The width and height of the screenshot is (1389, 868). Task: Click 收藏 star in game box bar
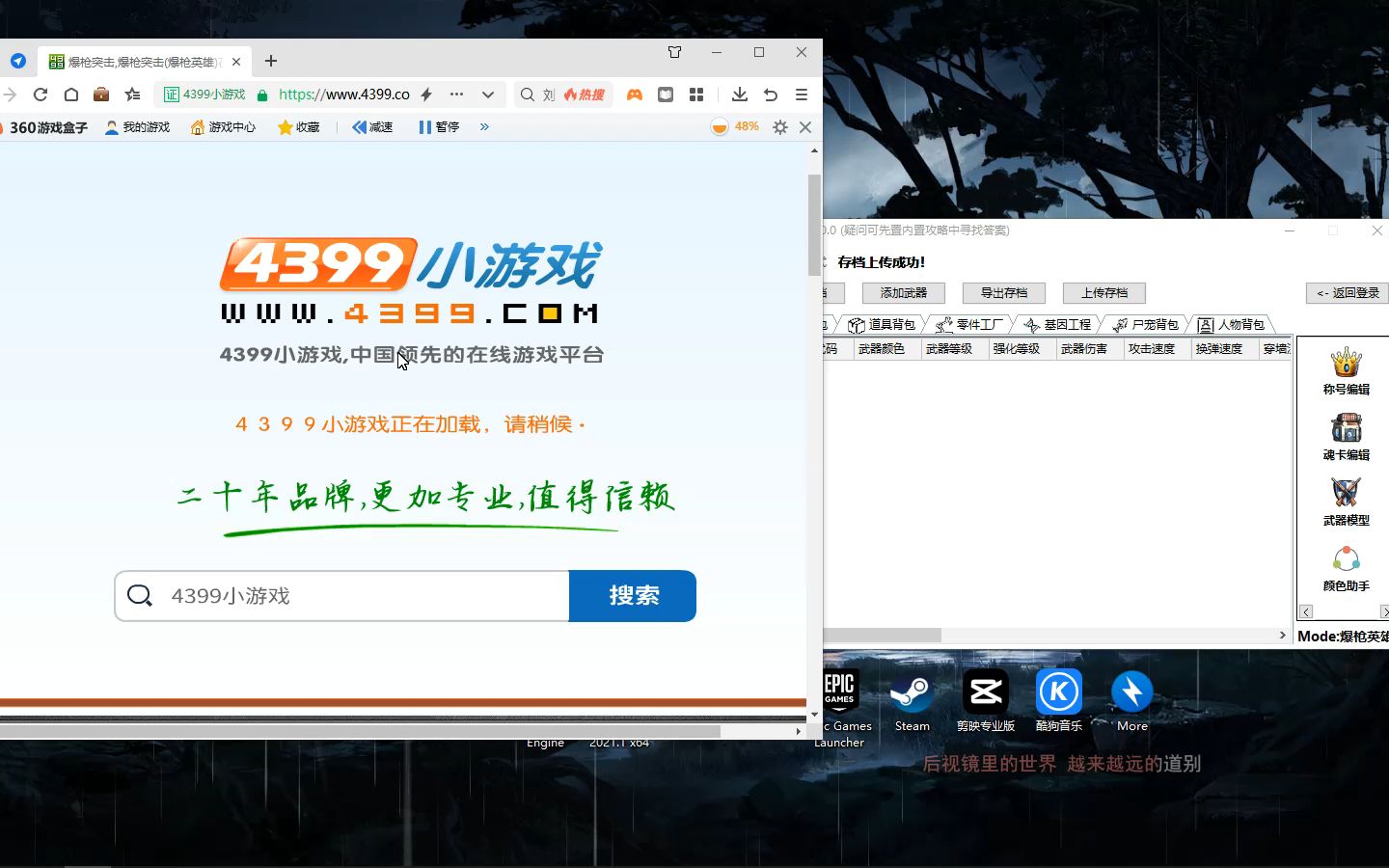[x=298, y=127]
